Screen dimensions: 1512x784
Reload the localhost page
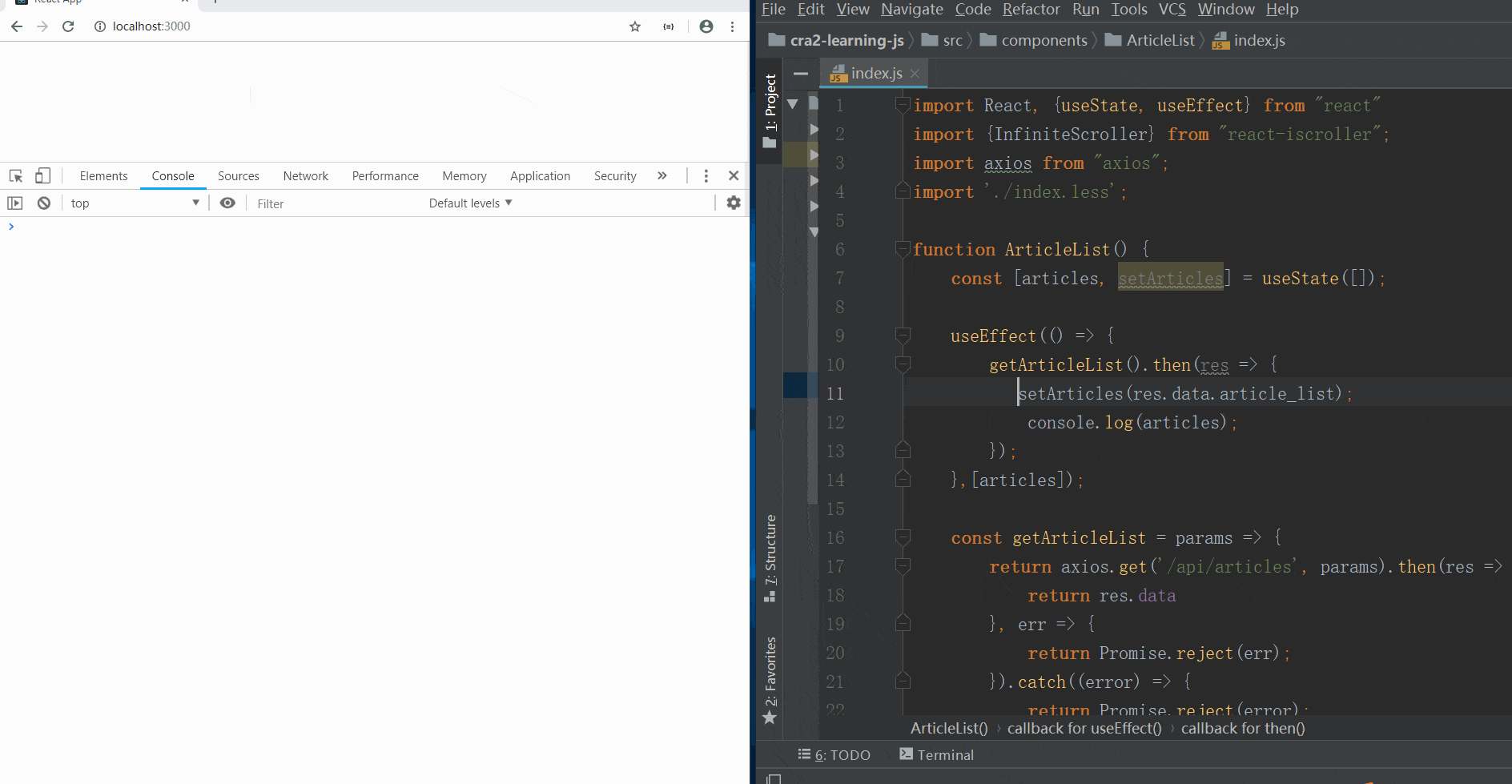click(x=68, y=26)
